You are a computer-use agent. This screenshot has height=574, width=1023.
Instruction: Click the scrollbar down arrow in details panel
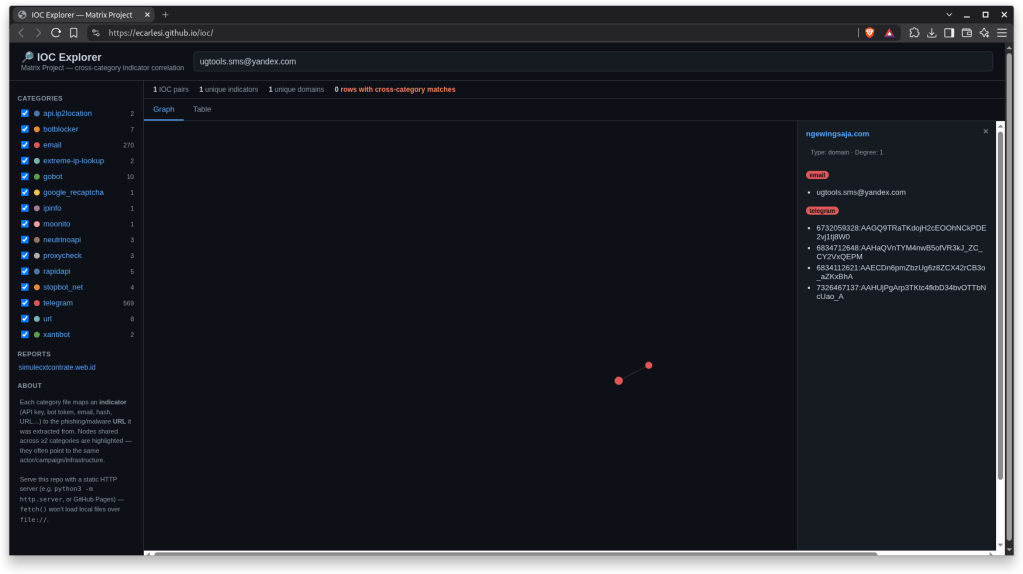click(1000, 545)
